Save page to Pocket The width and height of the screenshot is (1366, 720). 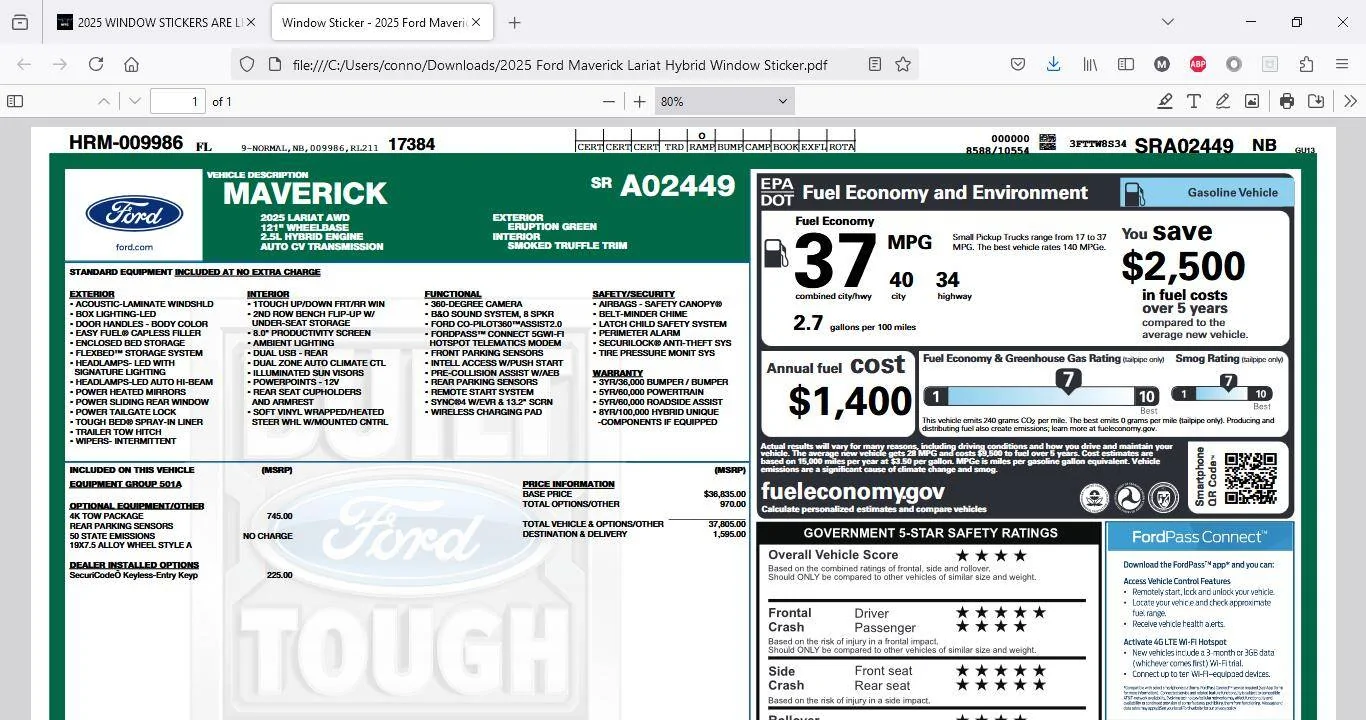pos(1018,64)
